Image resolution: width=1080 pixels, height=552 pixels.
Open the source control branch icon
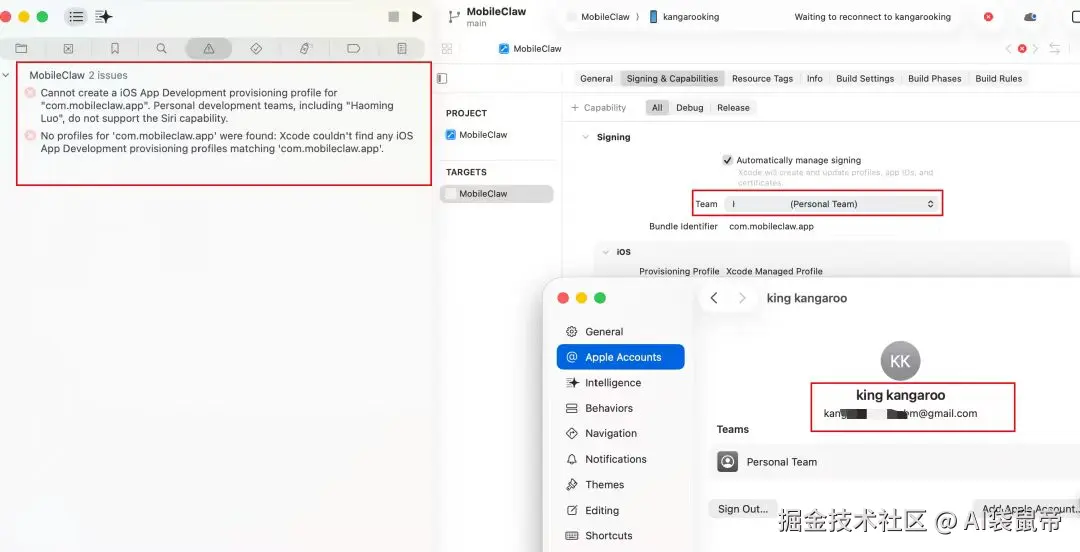(454, 17)
